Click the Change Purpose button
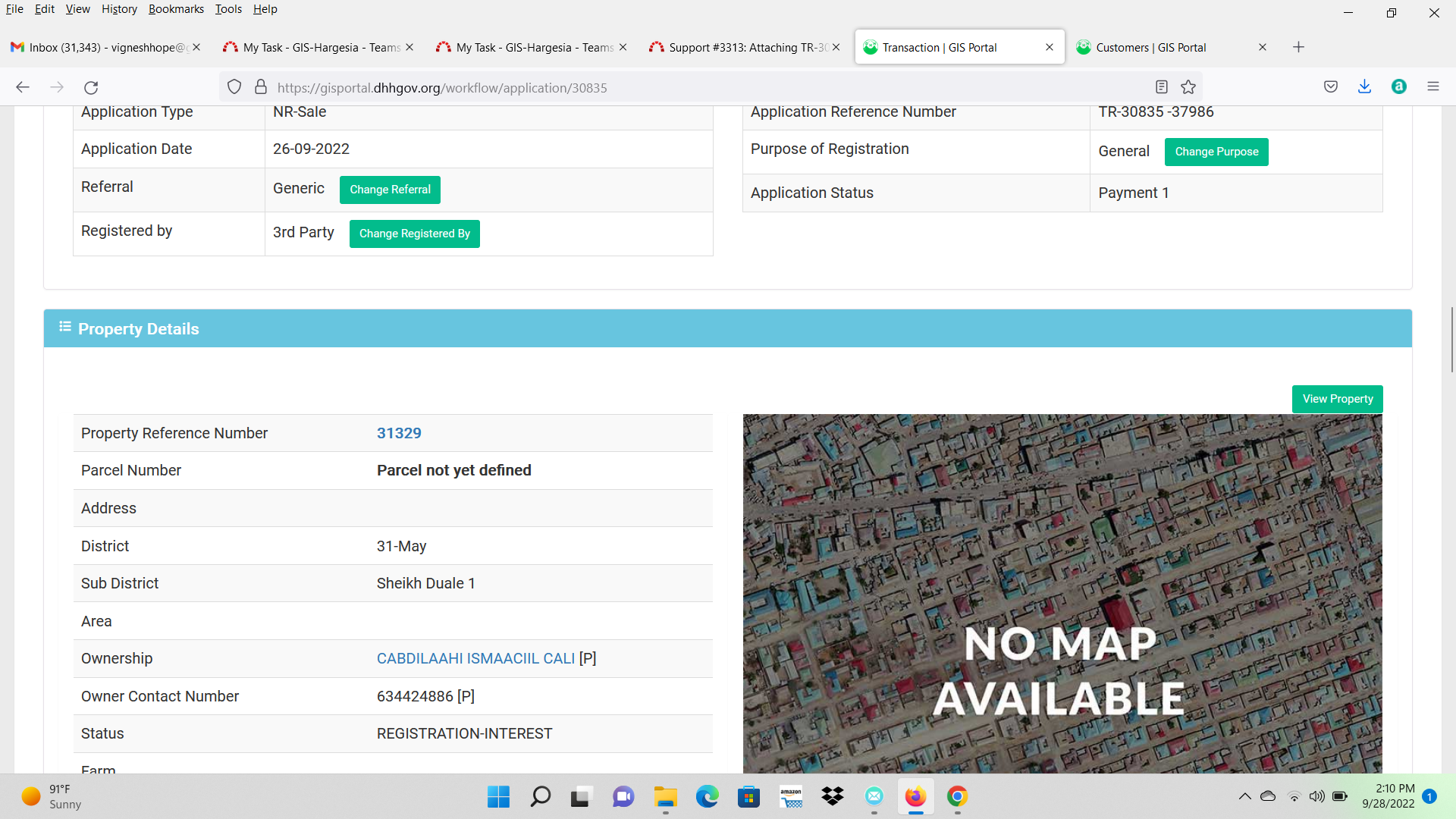The image size is (1456, 819). point(1216,152)
